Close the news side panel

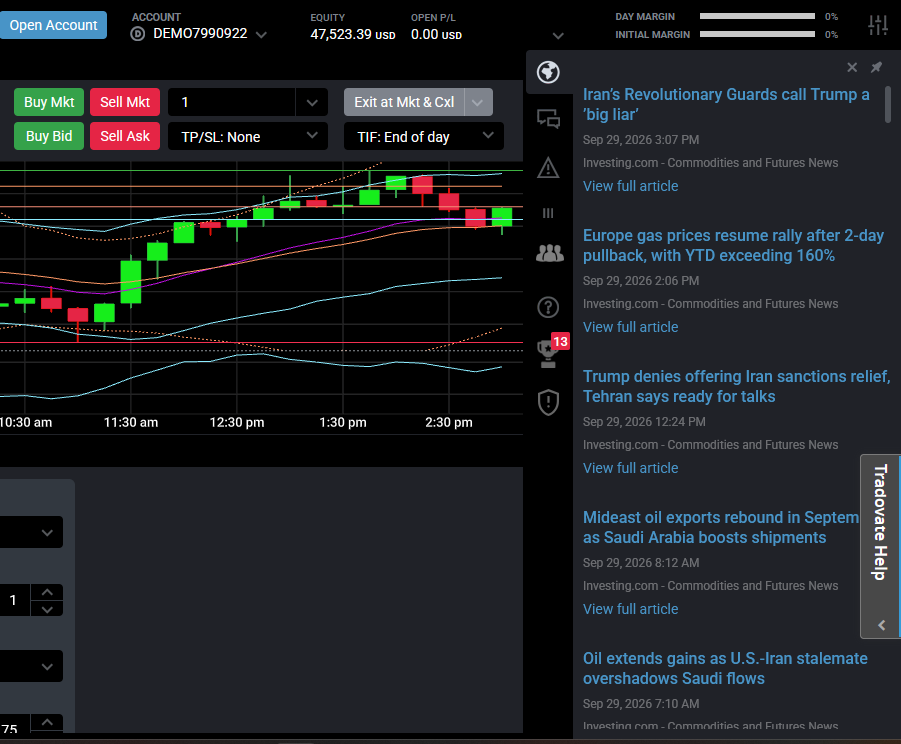coord(852,68)
